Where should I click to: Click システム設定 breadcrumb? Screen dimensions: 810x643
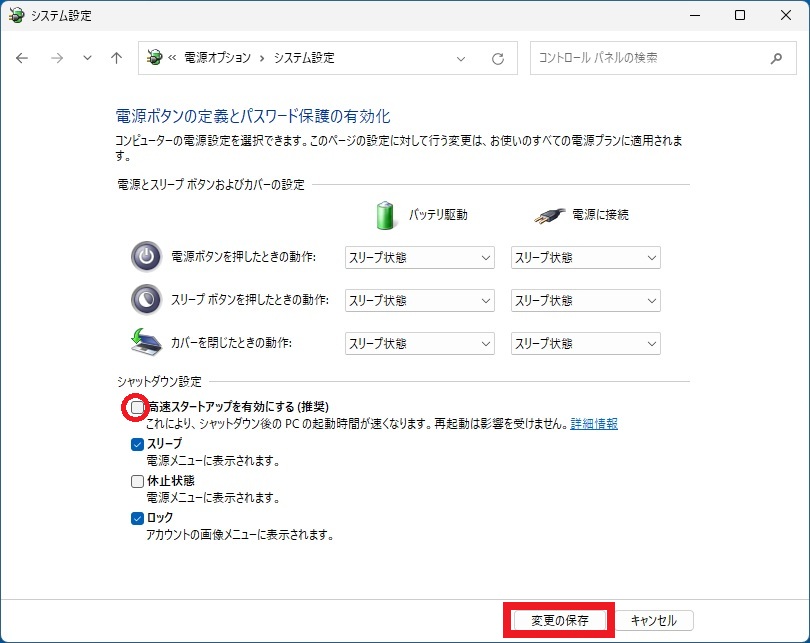(304, 57)
